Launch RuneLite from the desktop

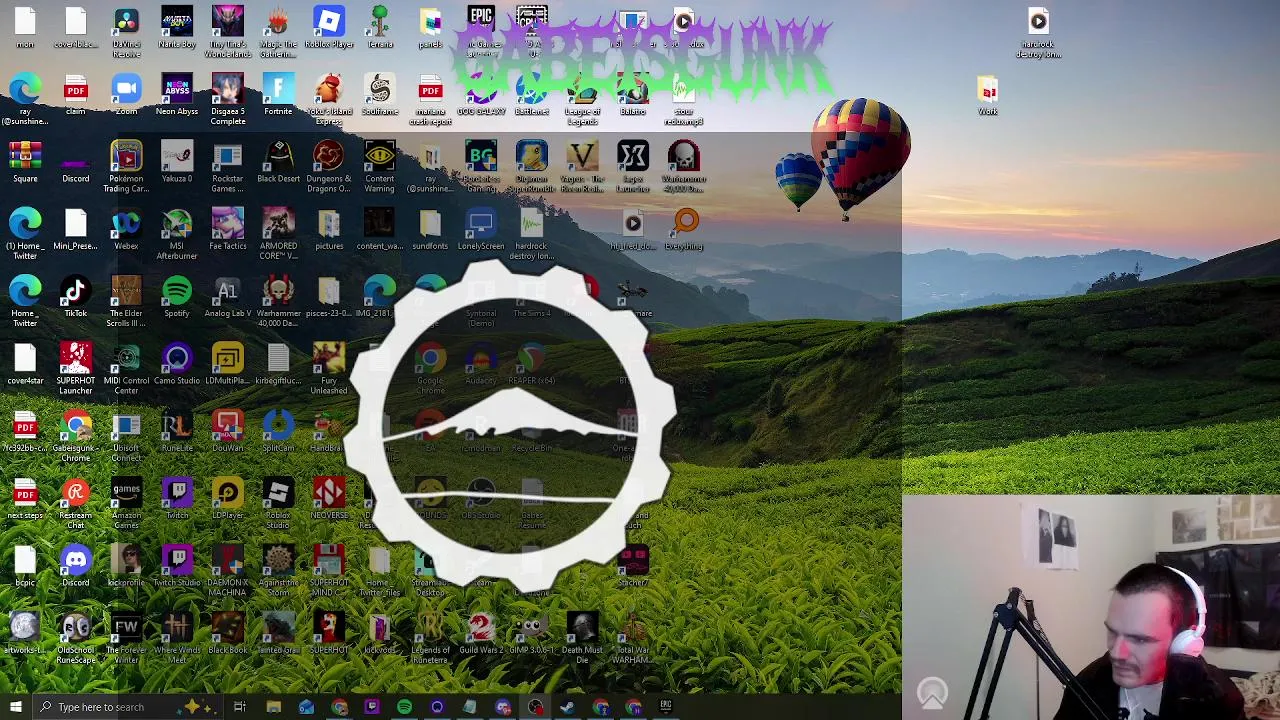177,430
